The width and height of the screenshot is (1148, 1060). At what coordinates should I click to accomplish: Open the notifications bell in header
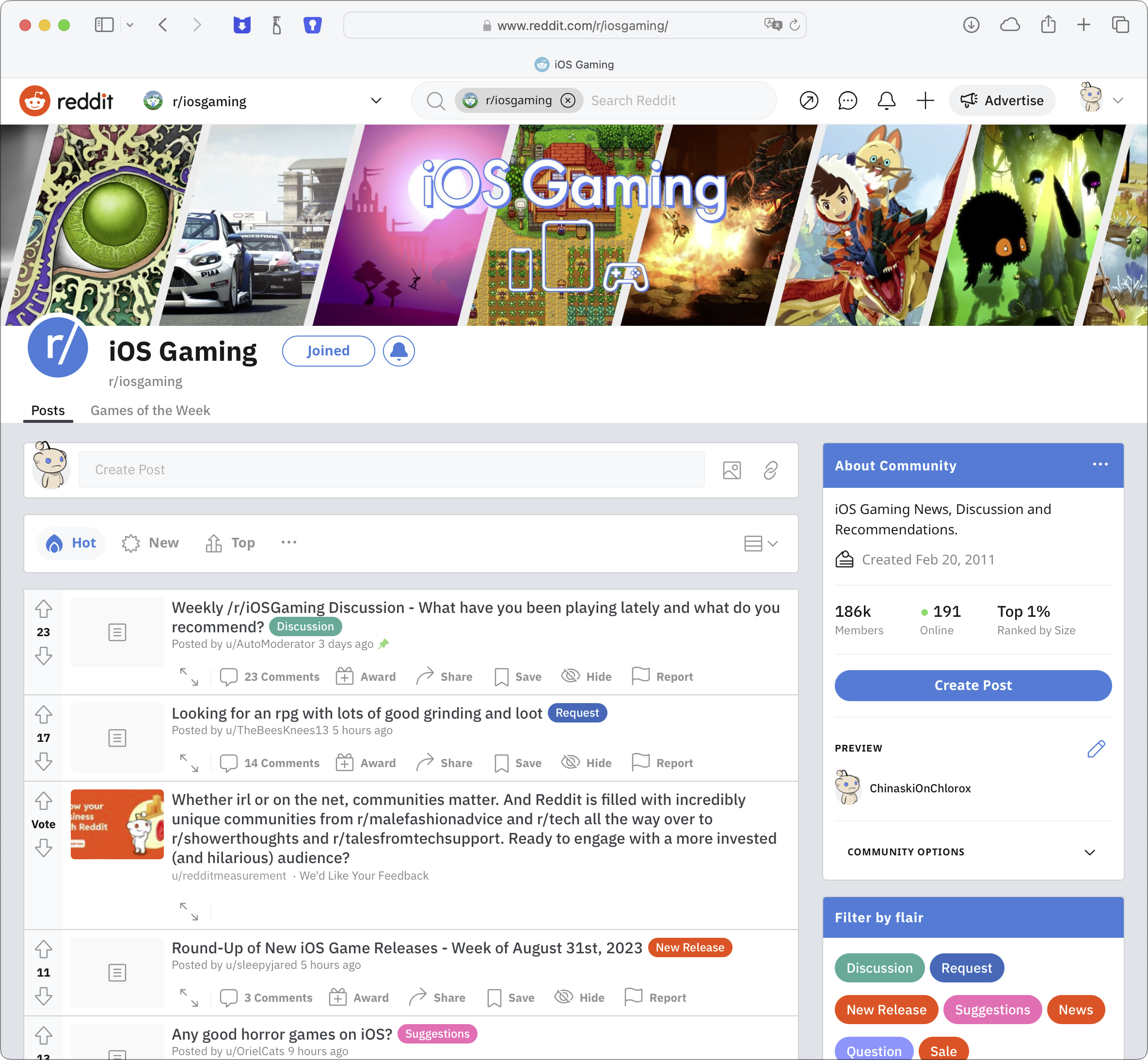tap(886, 101)
